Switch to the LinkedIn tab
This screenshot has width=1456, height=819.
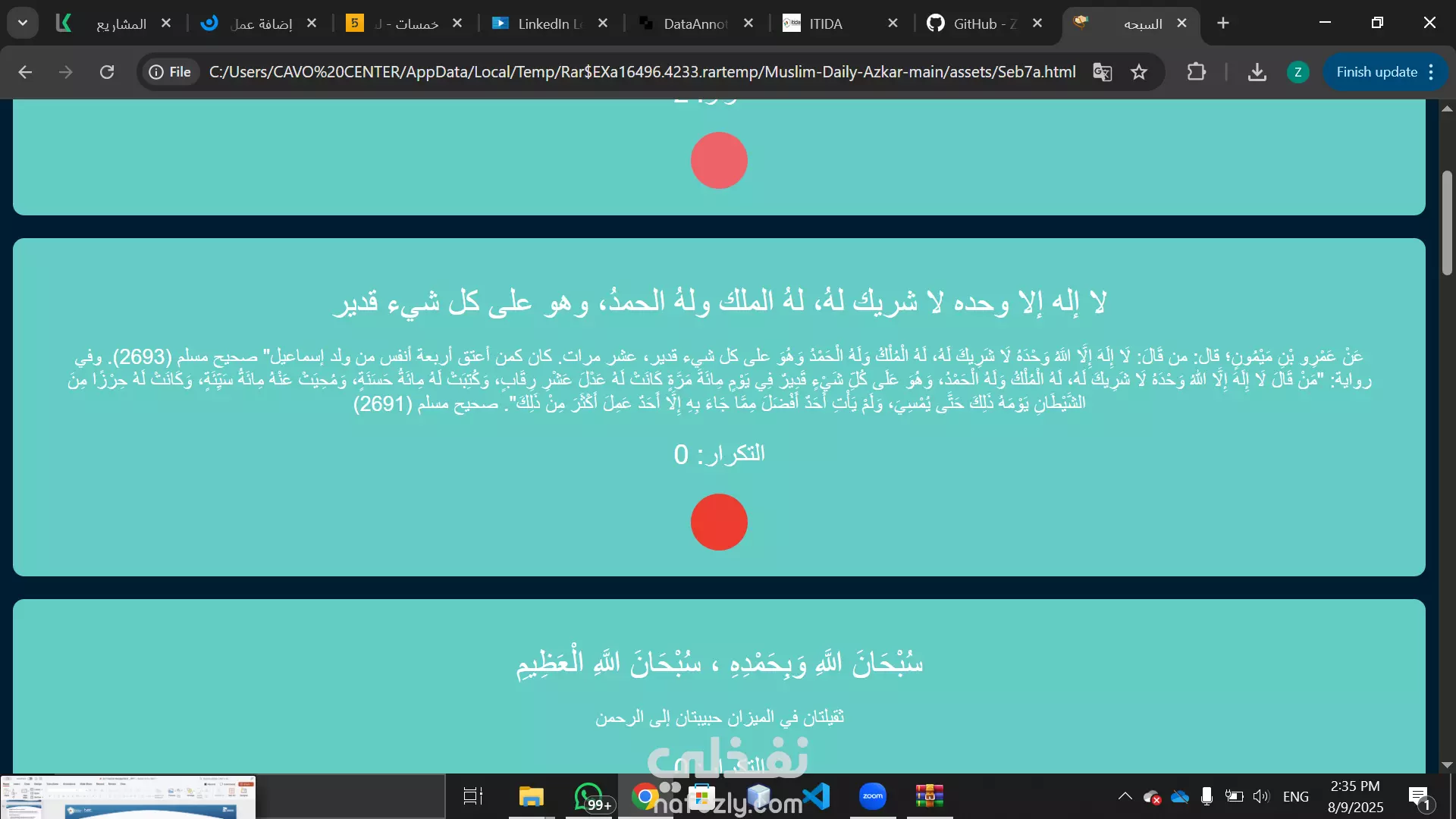551,24
